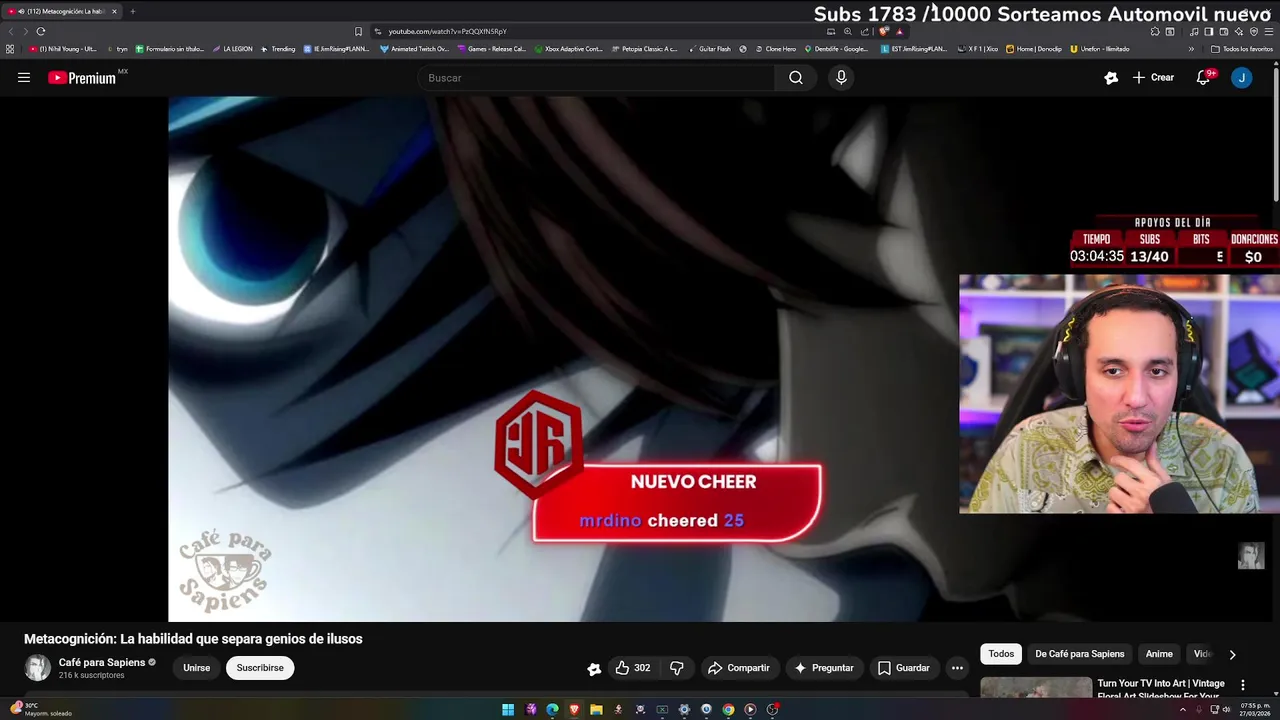The width and height of the screenshot is (1280, 720).
Task: Go to YouTube Premium home logo
Action: (x=82, y=77)
